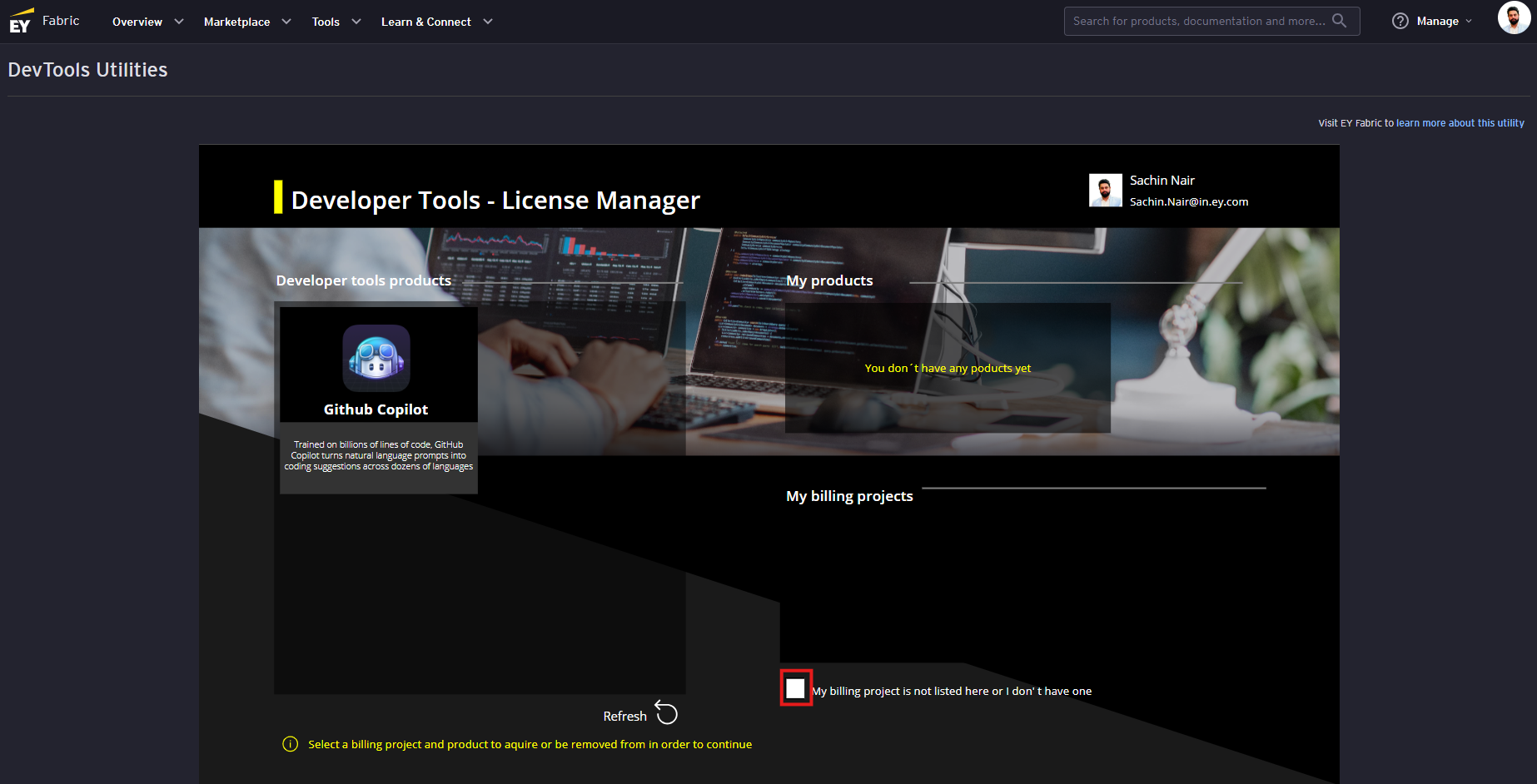The height and width of the screenshot is (784, 1537).
Task: Click the Github Copilot product icon
Action: pos(376,359)
